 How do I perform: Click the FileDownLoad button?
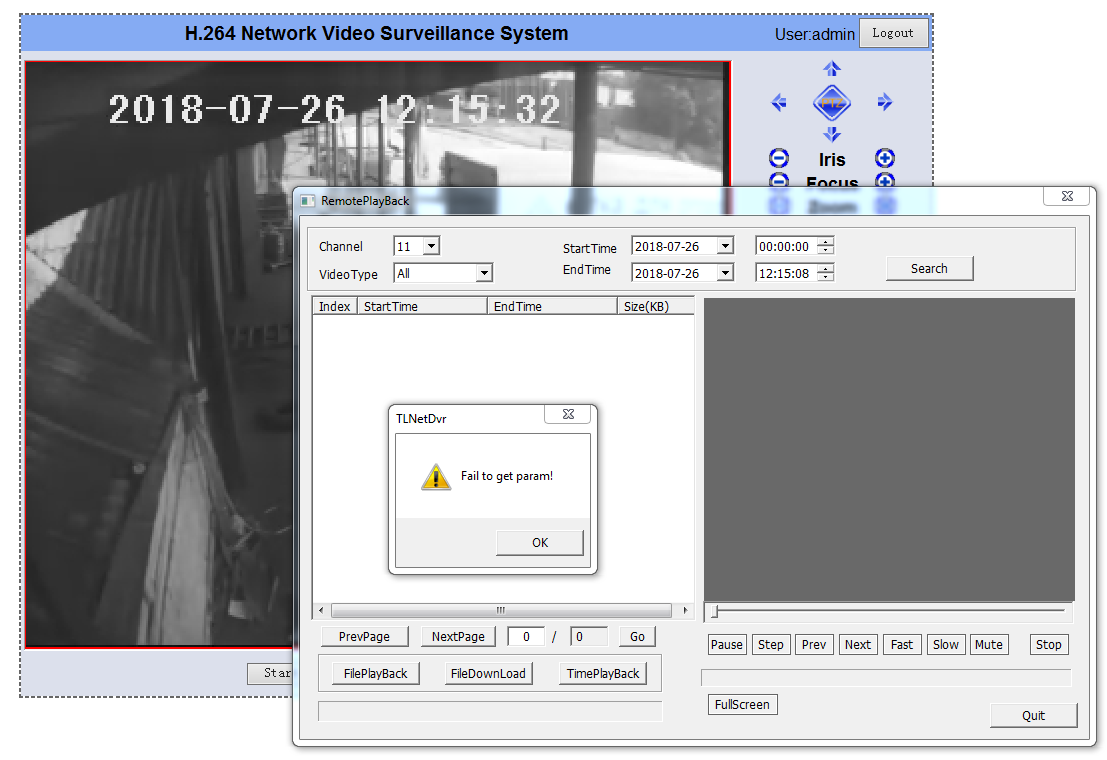click(489, 674)
